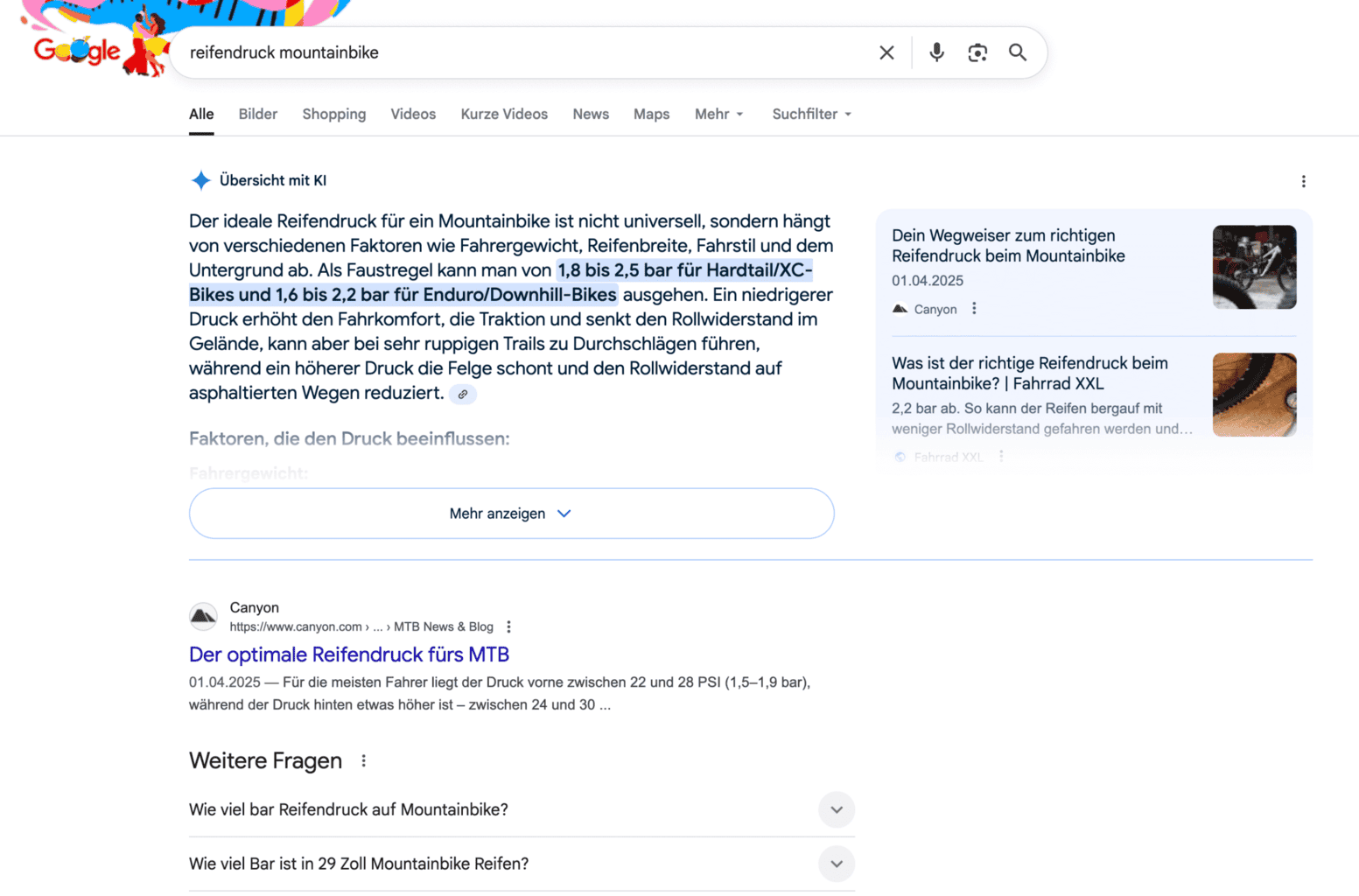Switch to the Bilder tab
This screenshot has height=896, width=1359.
pyautogui.click(x=258, y=115)
